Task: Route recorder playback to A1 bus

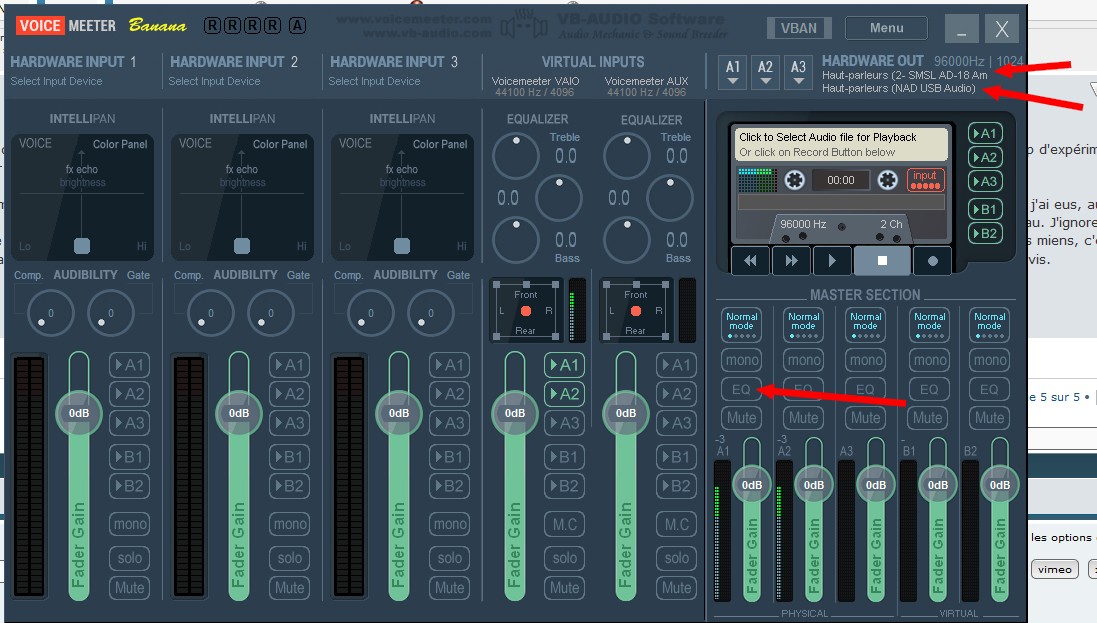Action: pyautogui.click(x=985, y=134)
